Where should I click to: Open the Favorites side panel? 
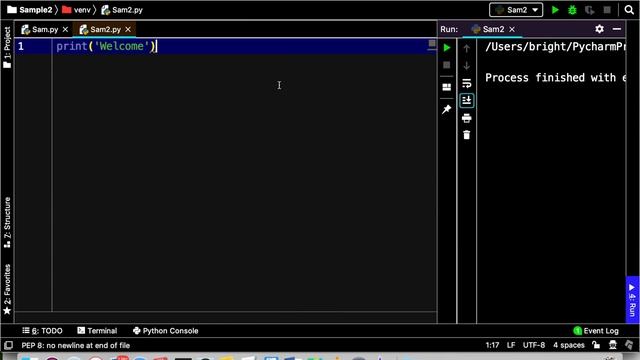click(7, 289)
